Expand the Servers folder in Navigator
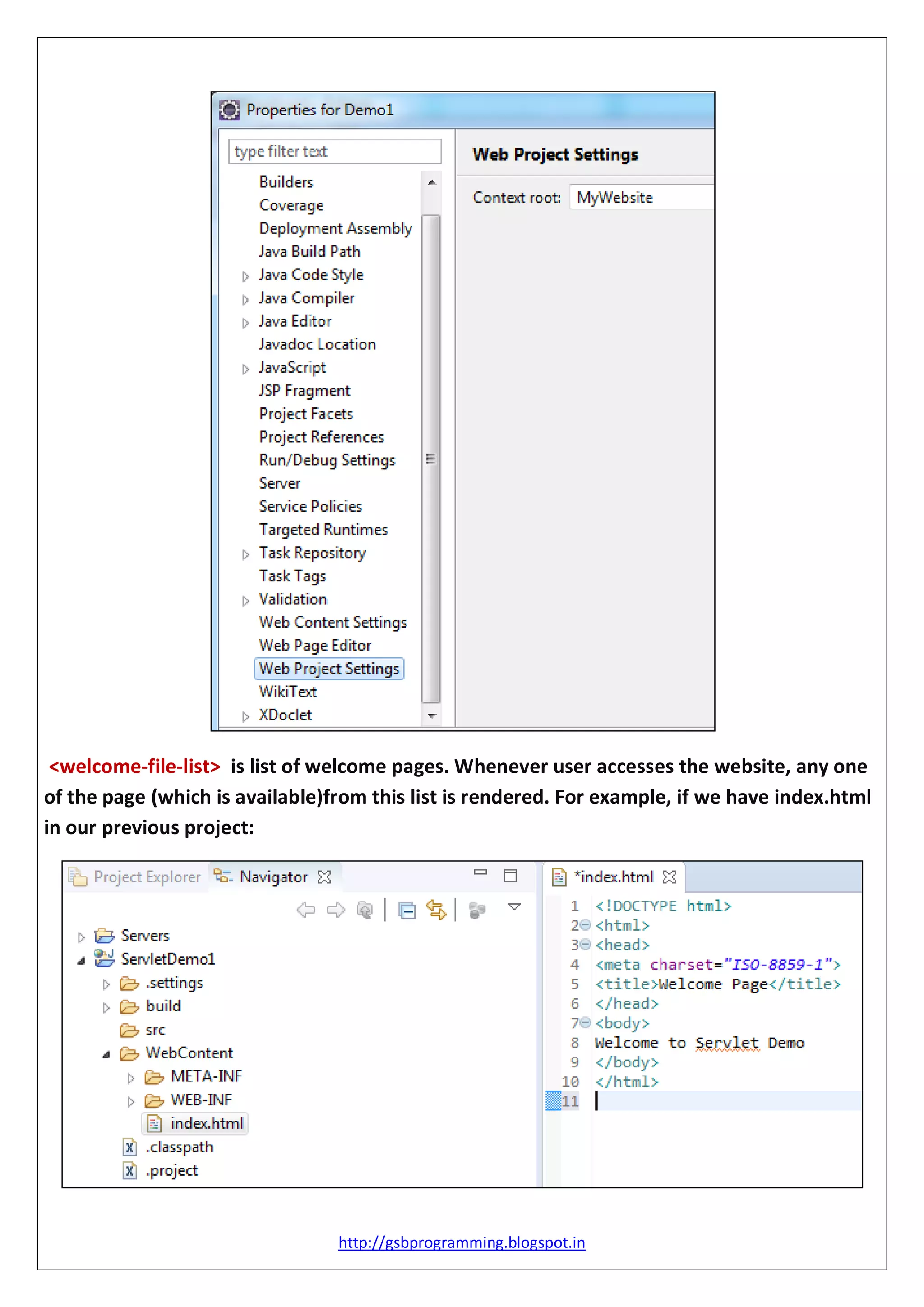The width and height of the screenshot is (924, 1307). 81,937
